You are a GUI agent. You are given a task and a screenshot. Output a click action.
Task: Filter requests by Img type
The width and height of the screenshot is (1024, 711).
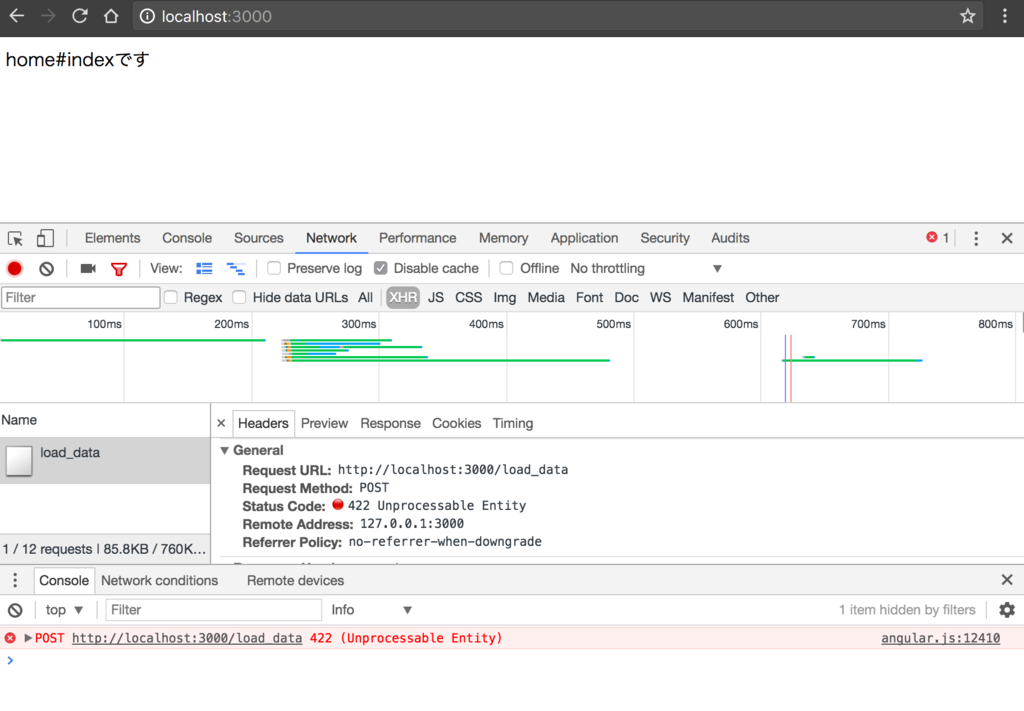(504, 298)
